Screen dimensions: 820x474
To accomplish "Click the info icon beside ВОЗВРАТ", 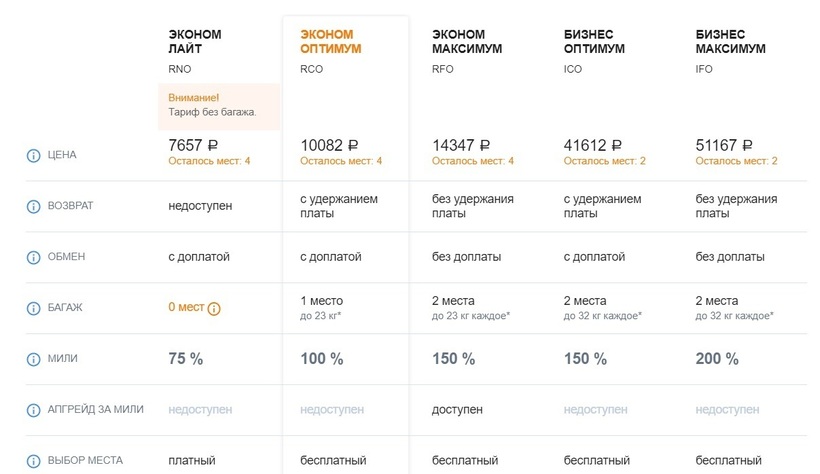I will click(32, 206).
